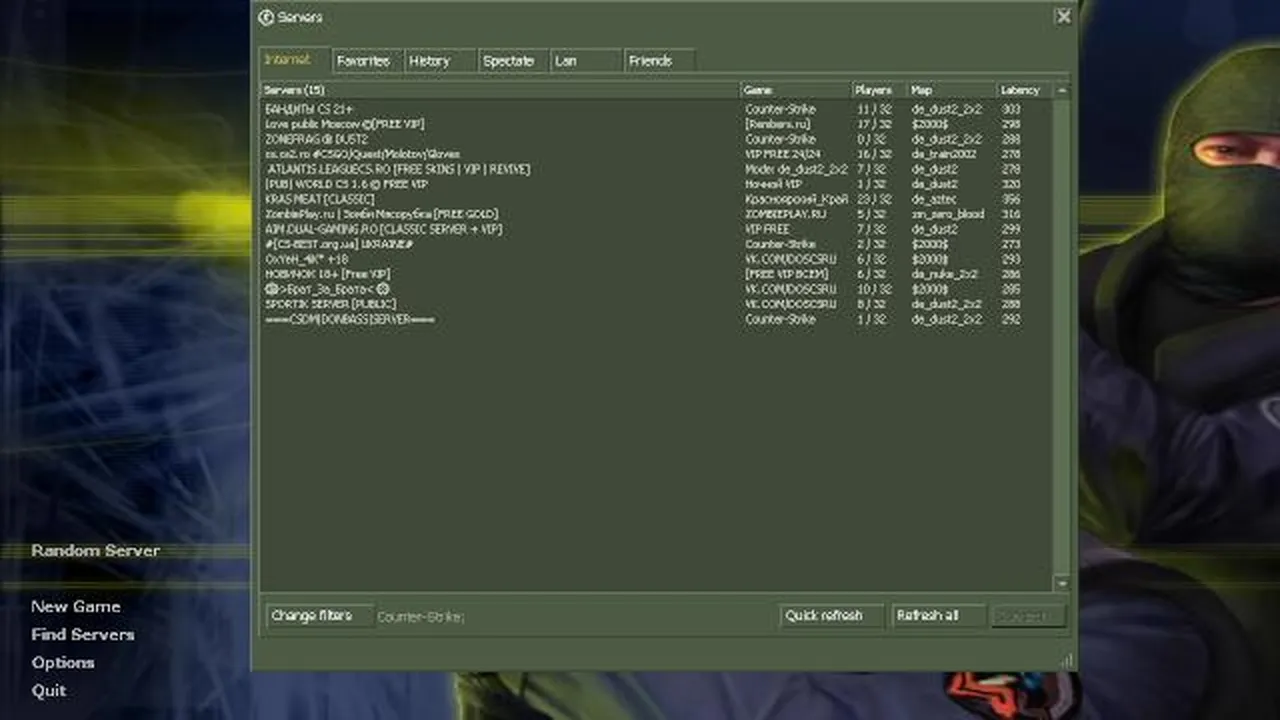Image resolution: width=1280 pixels, height=720 pixels.
Task: Click the ZOMBIEPLAY.RU game cell
Action: coord(786,214)
